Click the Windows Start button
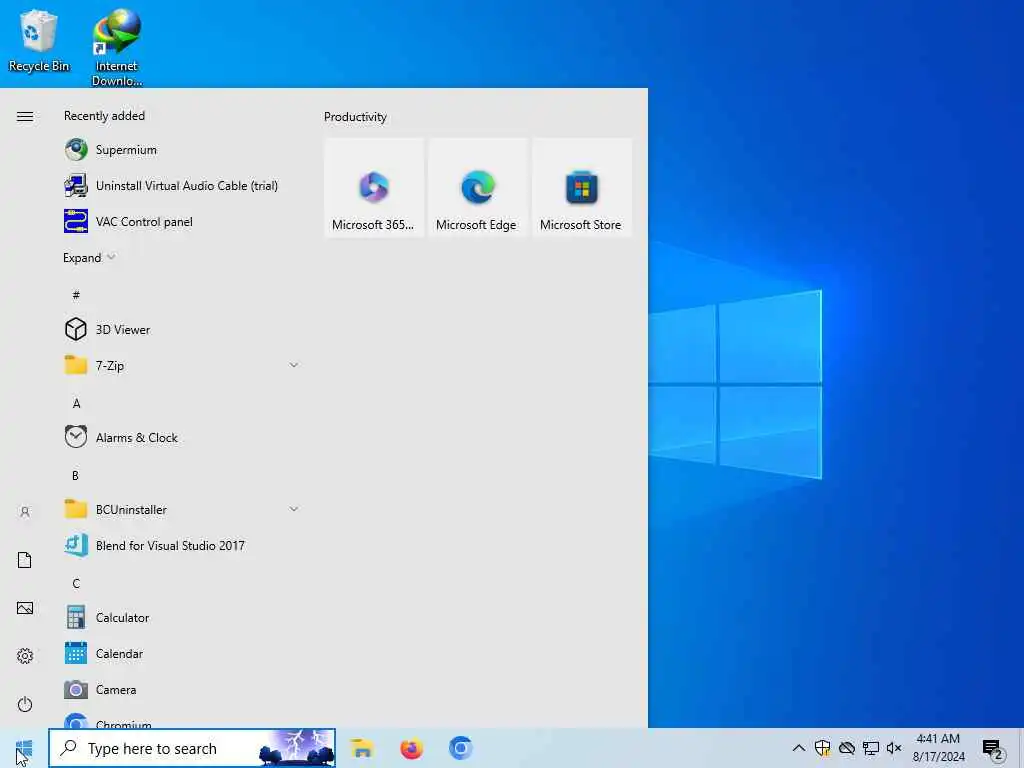The height and width of the screenshot is (768, 1024). point(24,748)
